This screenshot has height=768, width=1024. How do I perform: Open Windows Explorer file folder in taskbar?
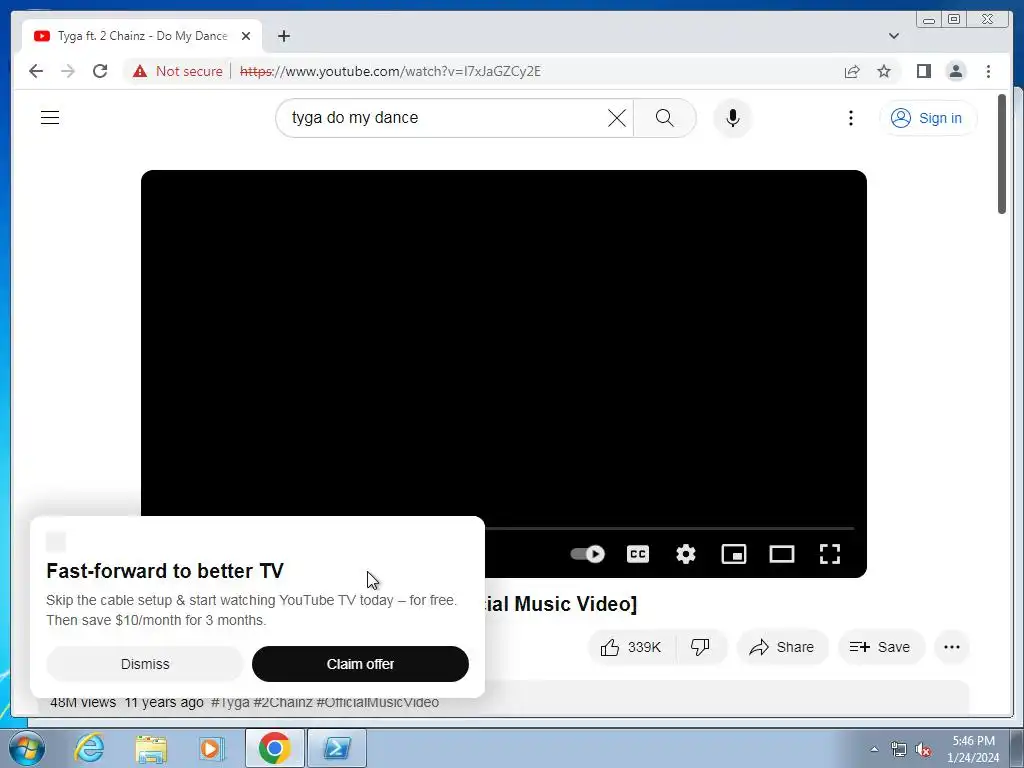click(x=151, y=748)
